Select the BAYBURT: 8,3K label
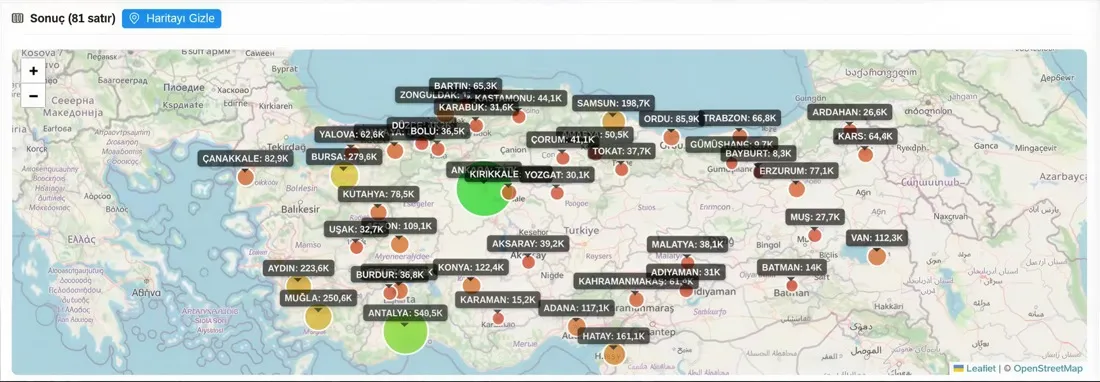Screen dimensions: 1100x382 [x=758, y=153]
